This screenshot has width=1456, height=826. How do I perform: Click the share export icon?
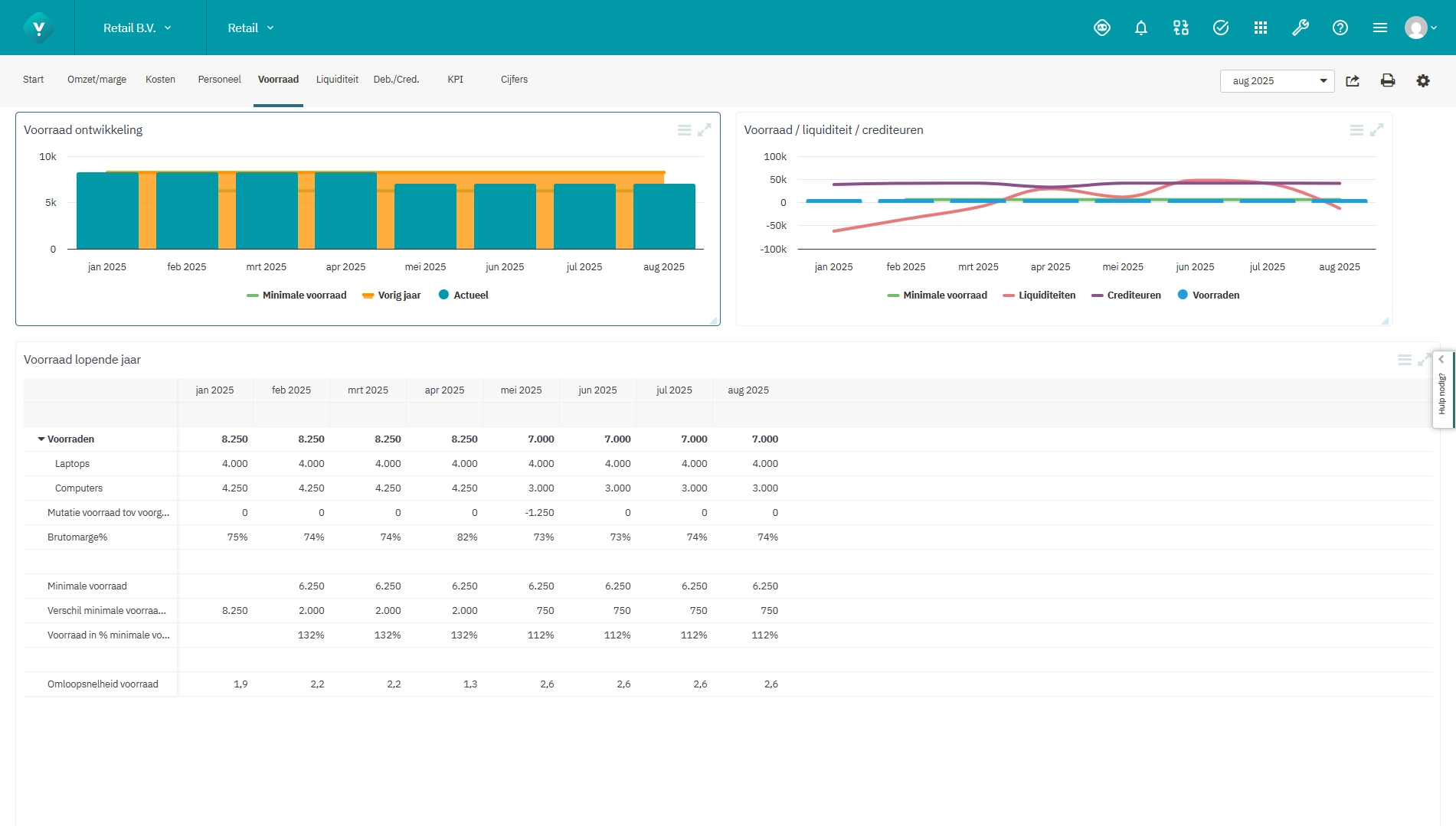(1353, 80)
